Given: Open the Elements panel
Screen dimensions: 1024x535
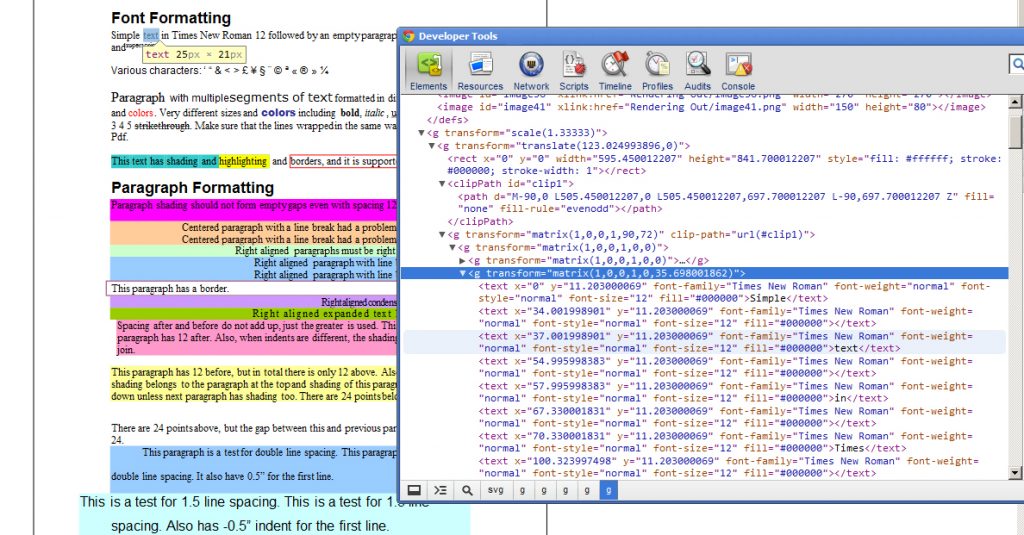Looking at the screenshot, I should click(x=428, y=71).
